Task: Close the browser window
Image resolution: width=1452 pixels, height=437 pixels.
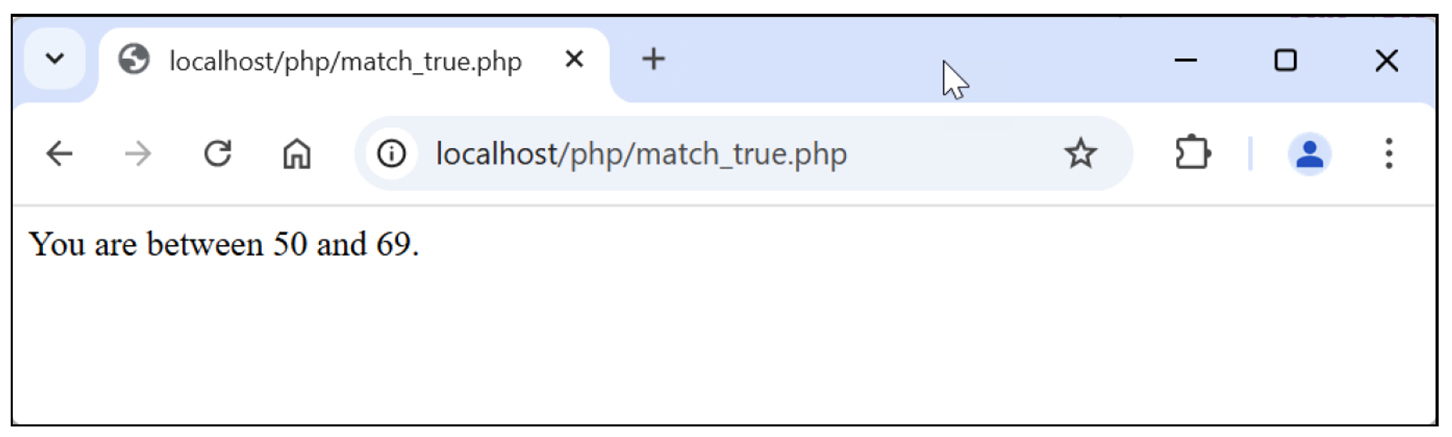Action: click(1386, 61)
